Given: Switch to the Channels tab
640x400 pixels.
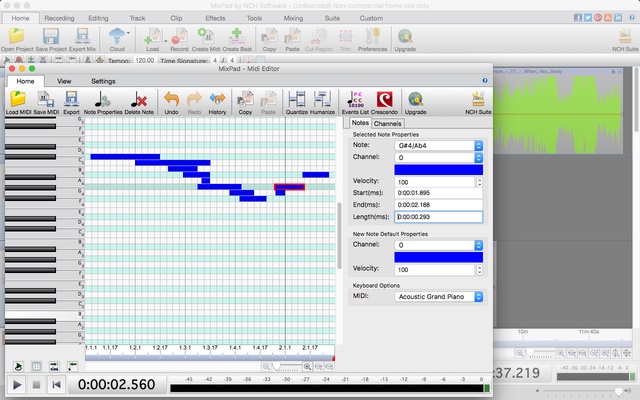Looking at the screenshot, I should [x=387, y=123].
